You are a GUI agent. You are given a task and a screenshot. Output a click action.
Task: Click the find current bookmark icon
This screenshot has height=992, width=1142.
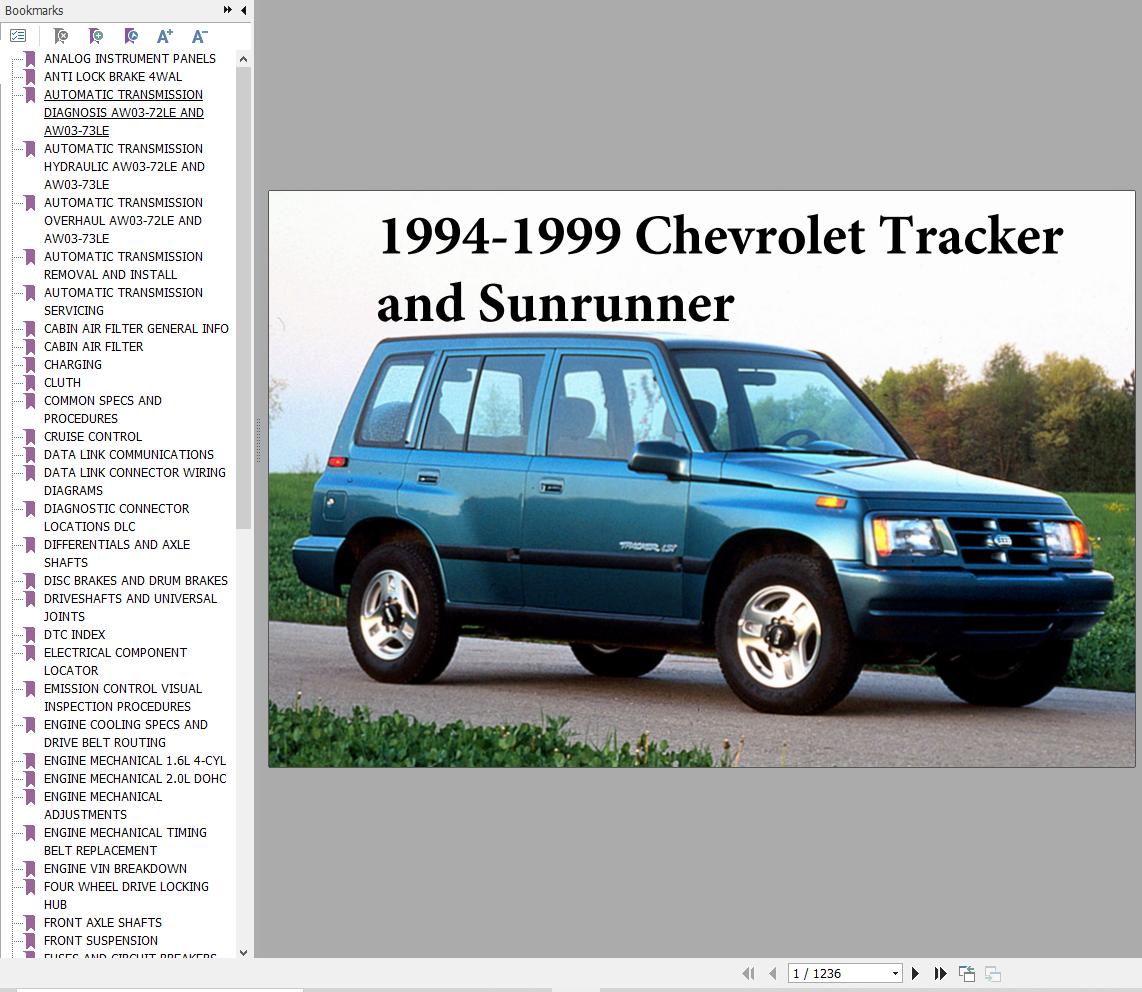click(130, 35)
